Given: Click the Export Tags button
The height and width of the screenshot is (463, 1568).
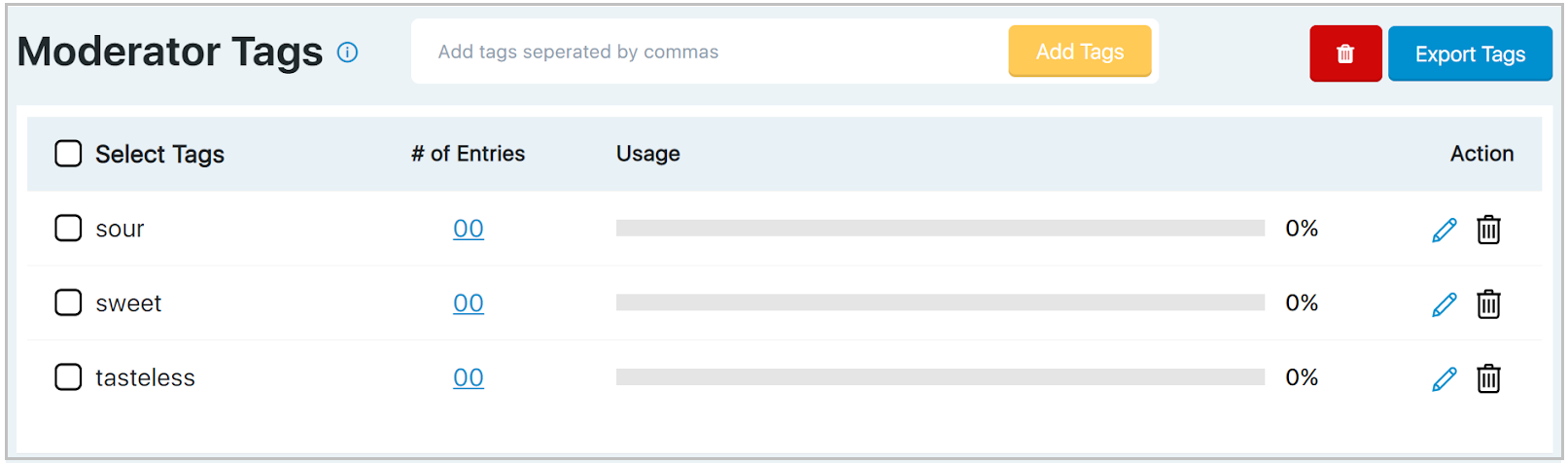Looking at the screenshot, I should 1469,53.
